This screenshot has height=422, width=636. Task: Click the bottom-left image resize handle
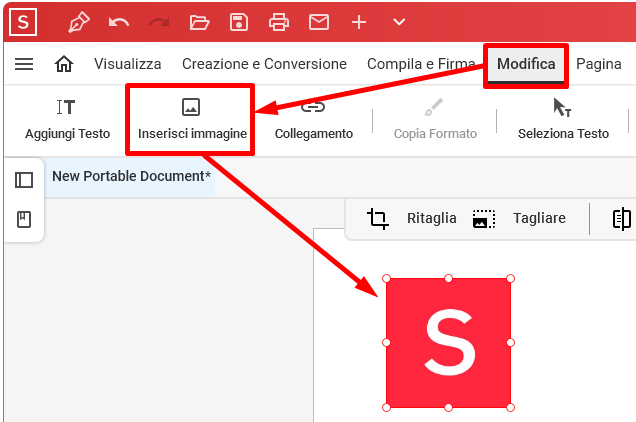click(386, 407)
